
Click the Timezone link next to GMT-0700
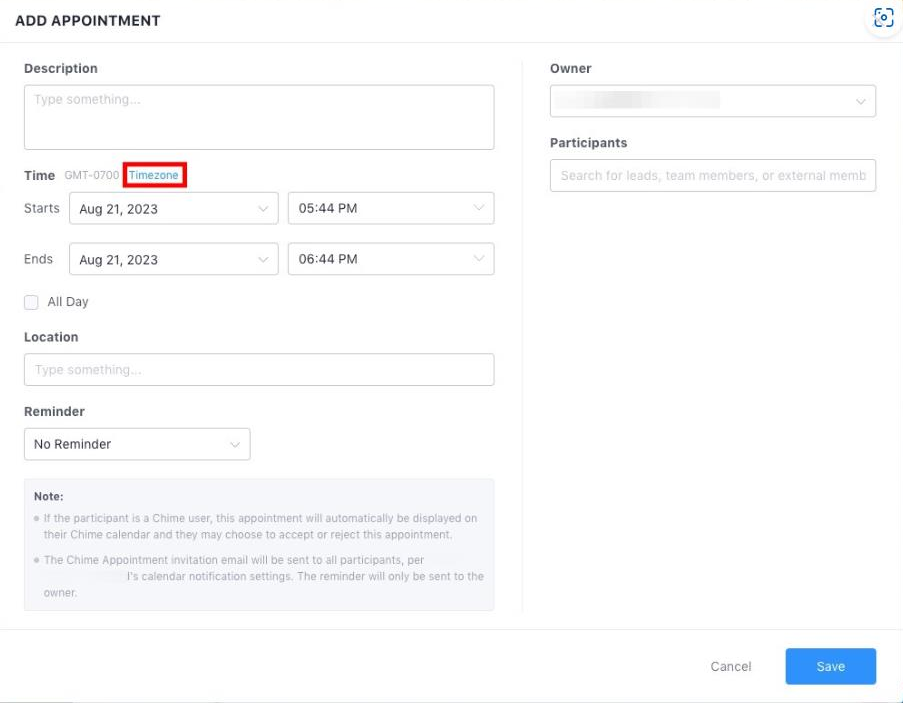(154, 176)
